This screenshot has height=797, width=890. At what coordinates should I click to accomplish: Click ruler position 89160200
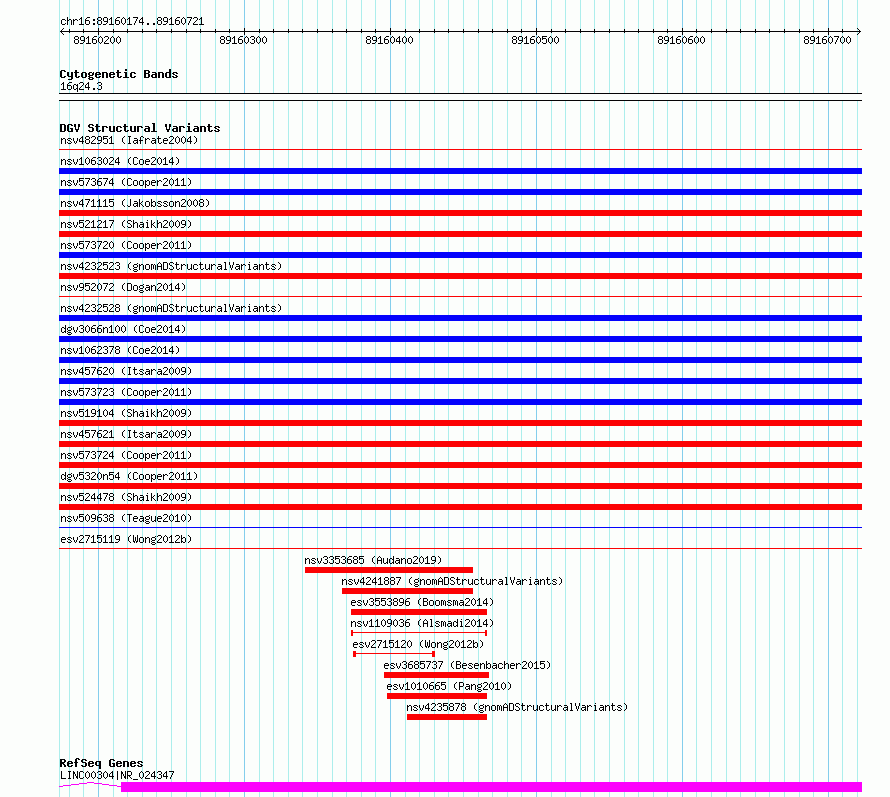[x=98, y=40]
